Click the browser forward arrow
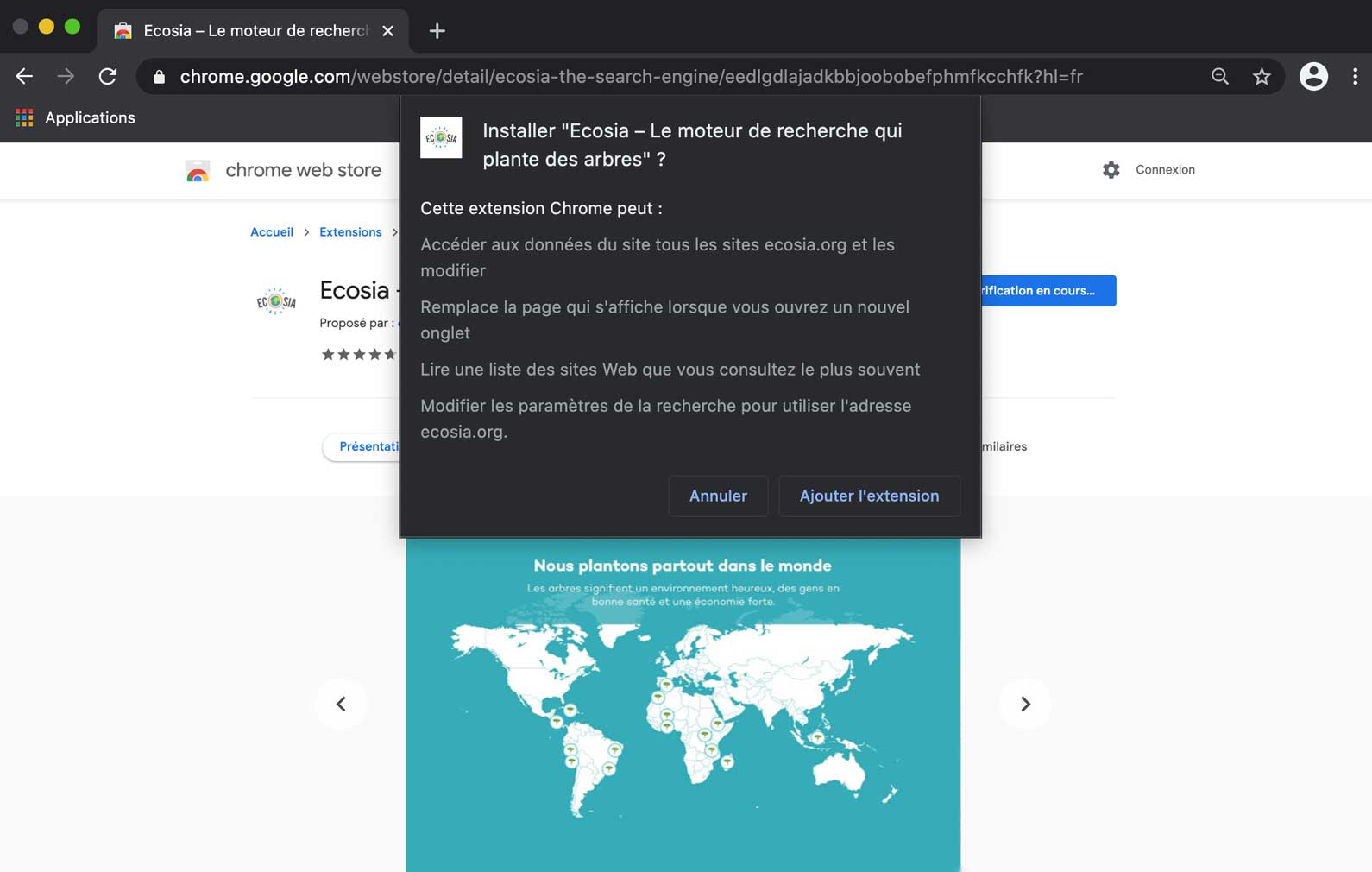1372x872 pixels. tap(66, 76)
